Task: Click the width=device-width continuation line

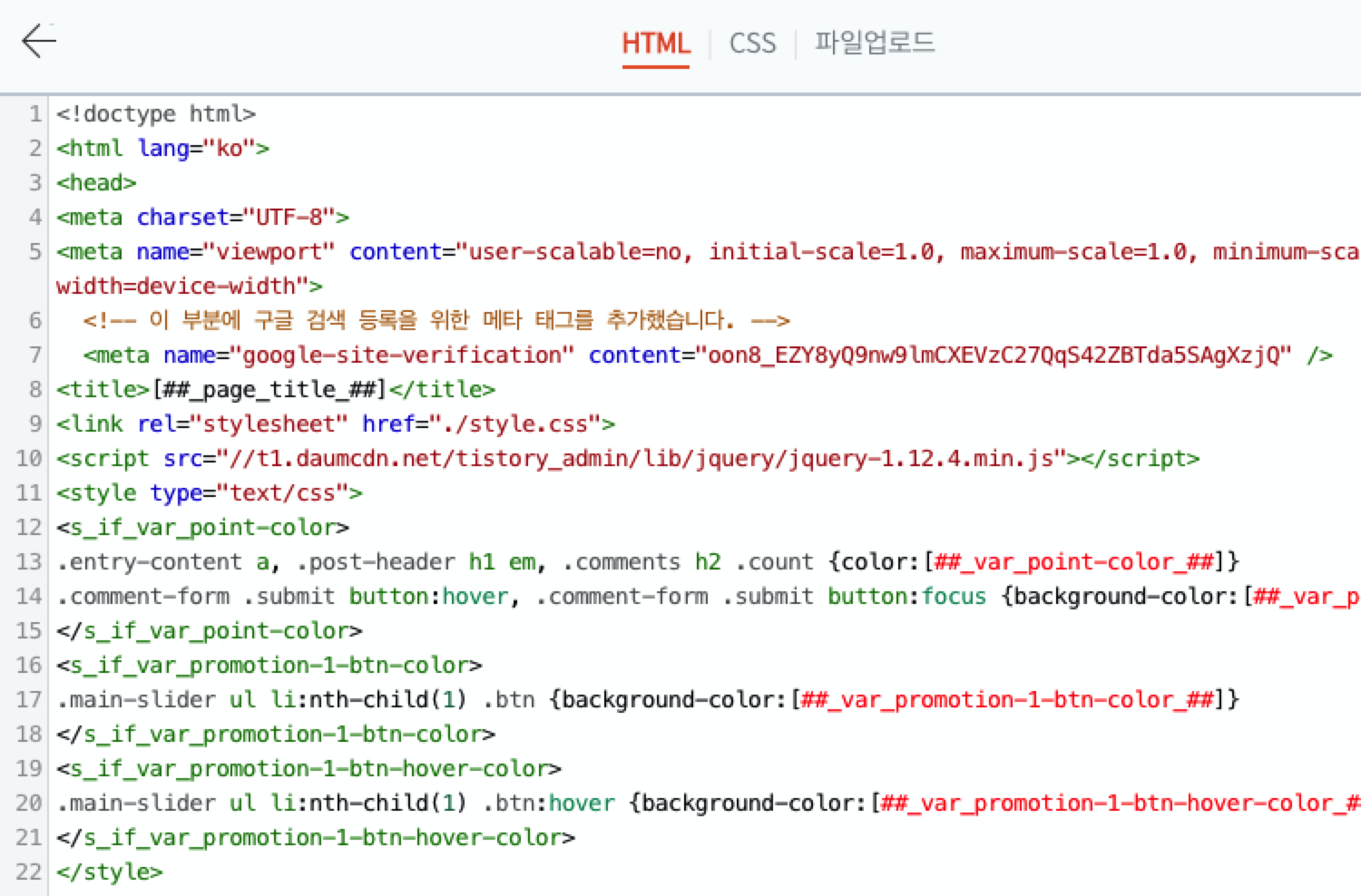Action: pos(190,287)
